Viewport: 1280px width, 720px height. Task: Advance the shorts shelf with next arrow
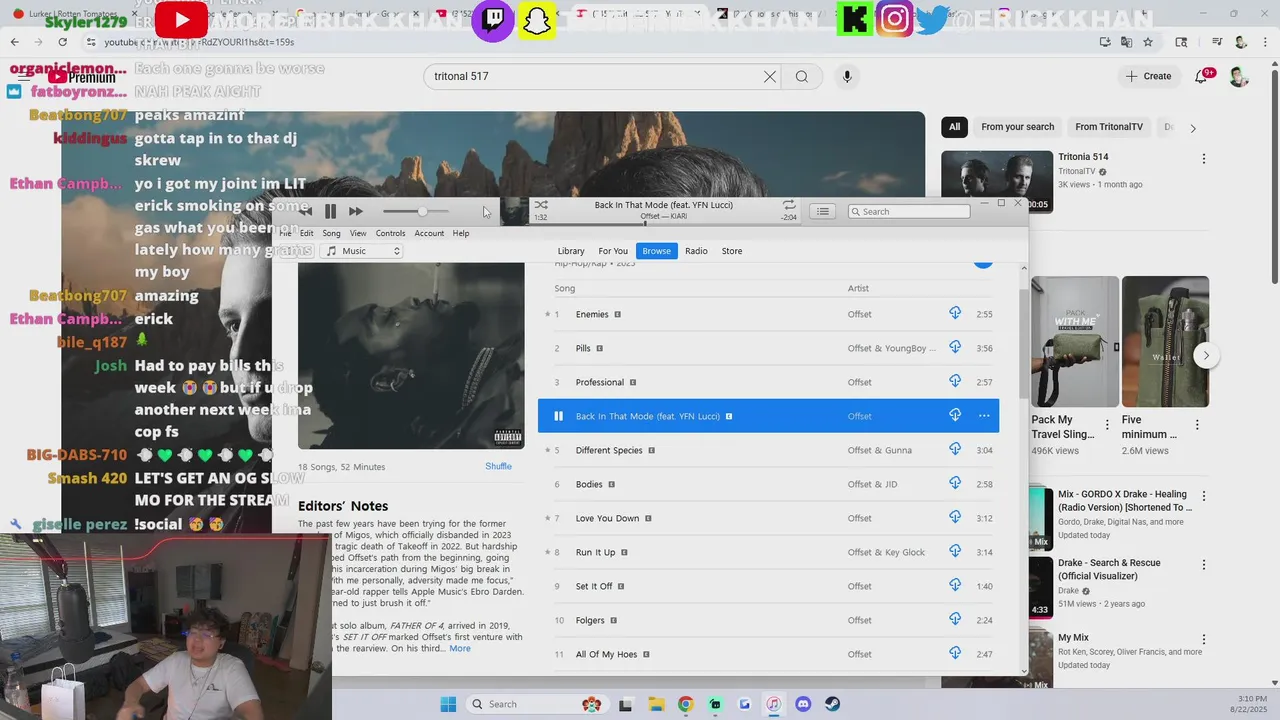tap(1206, 355)
